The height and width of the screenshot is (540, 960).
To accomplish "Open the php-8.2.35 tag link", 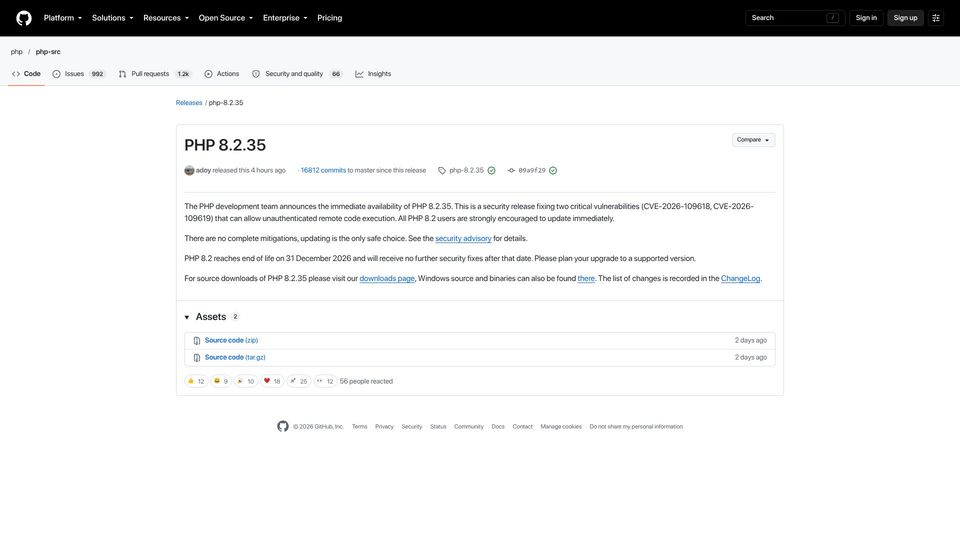I will (467, 170).
